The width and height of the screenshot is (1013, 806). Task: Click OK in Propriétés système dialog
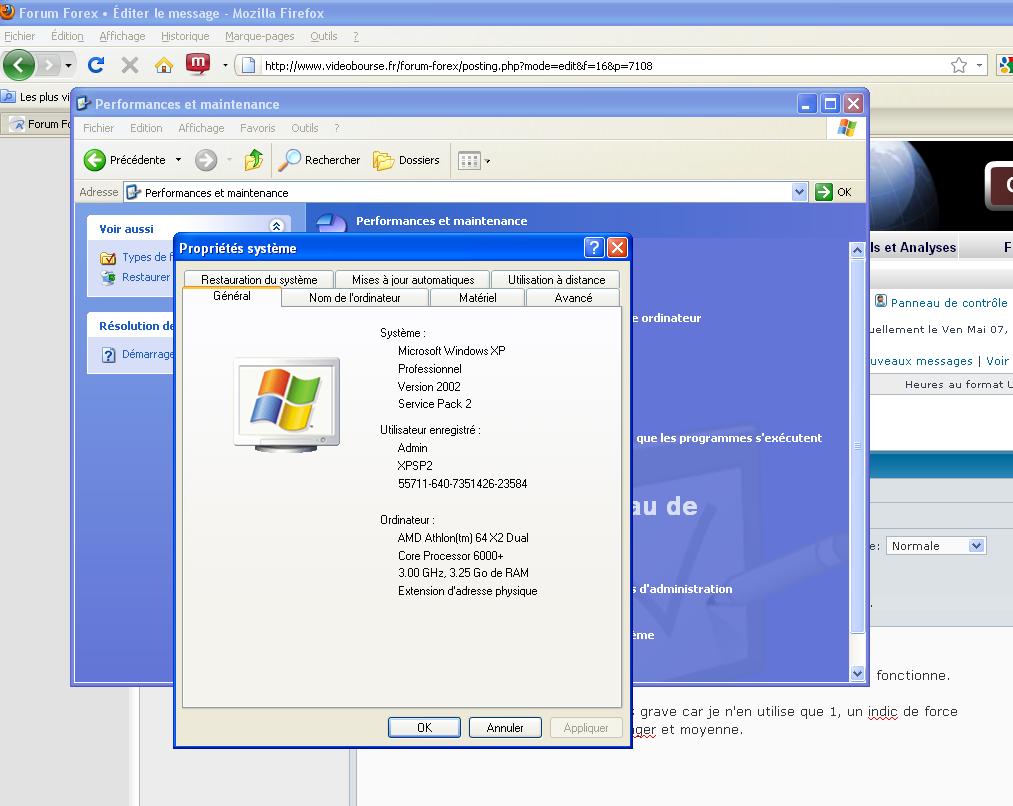pyautogui.click(x=424, y=728)
